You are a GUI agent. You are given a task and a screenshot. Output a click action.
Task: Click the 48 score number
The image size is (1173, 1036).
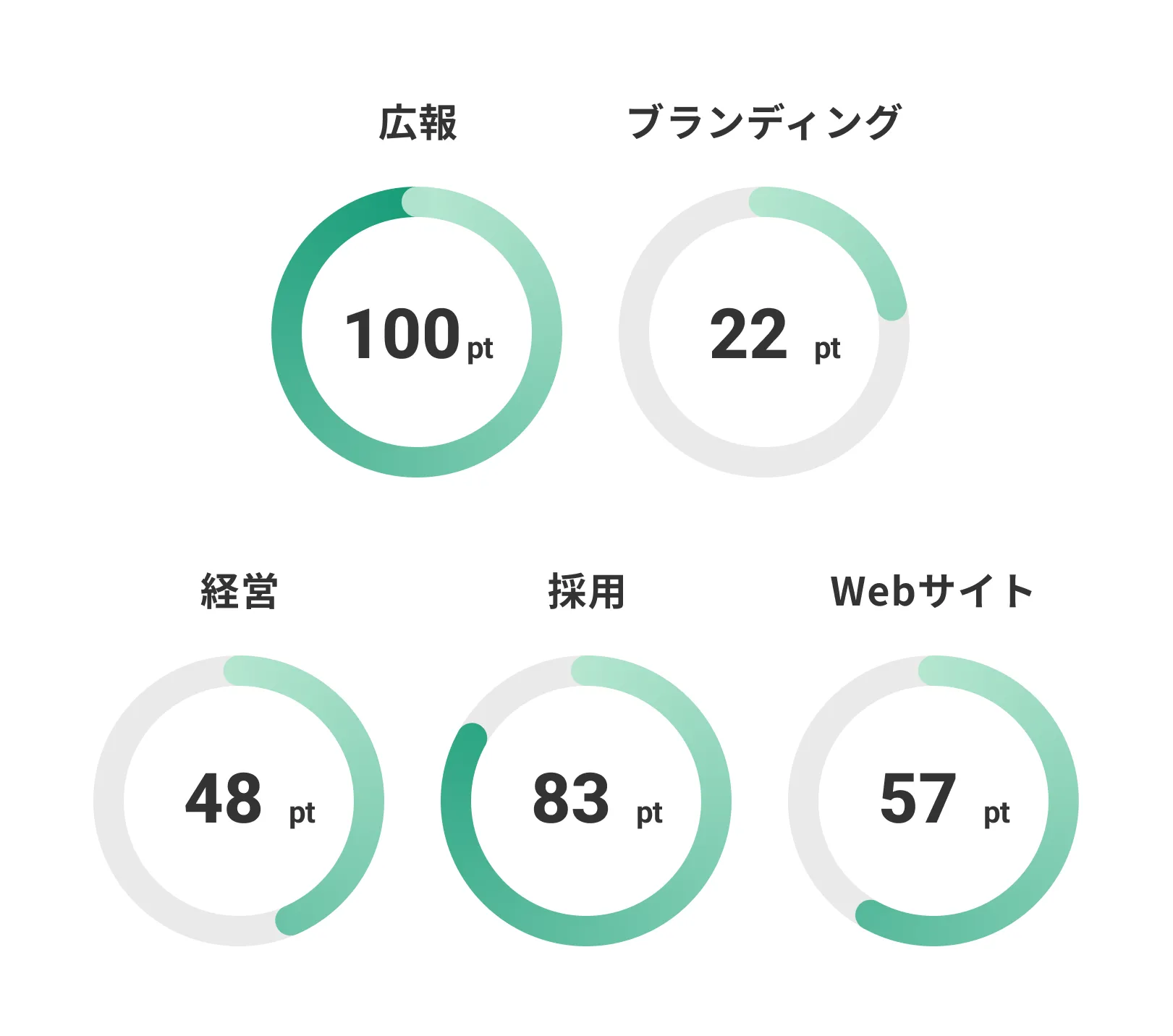pyautogui.click(x=224, y=799)
